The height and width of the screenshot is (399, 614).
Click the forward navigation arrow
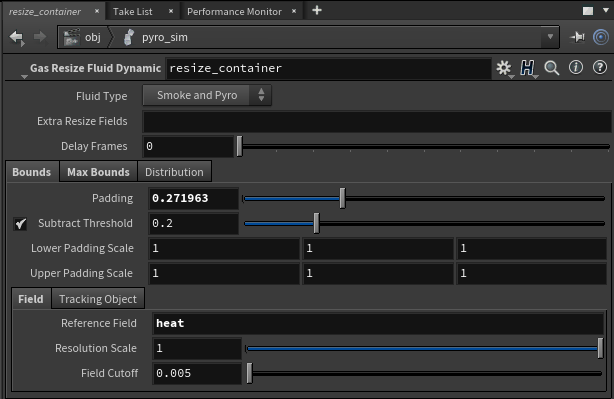[40, 37]
